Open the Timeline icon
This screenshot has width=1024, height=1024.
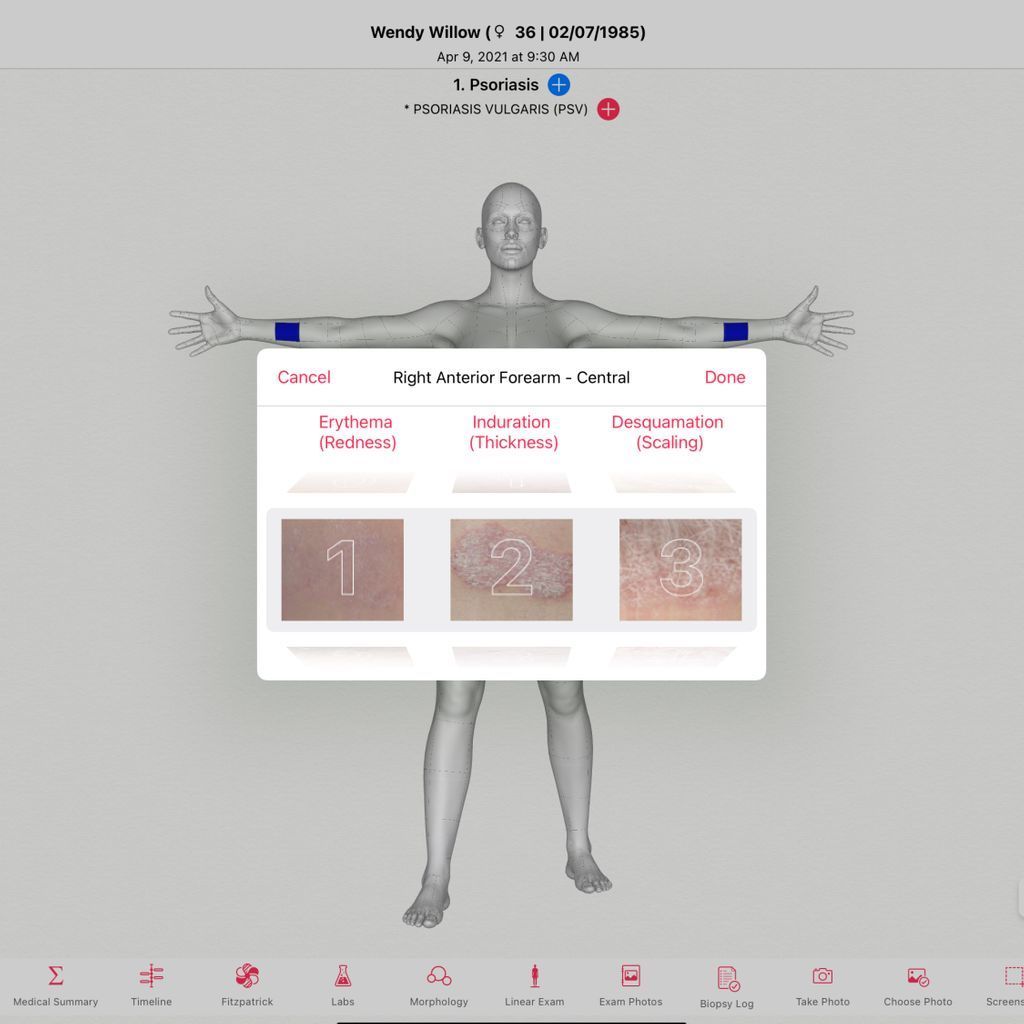[151, 976]
